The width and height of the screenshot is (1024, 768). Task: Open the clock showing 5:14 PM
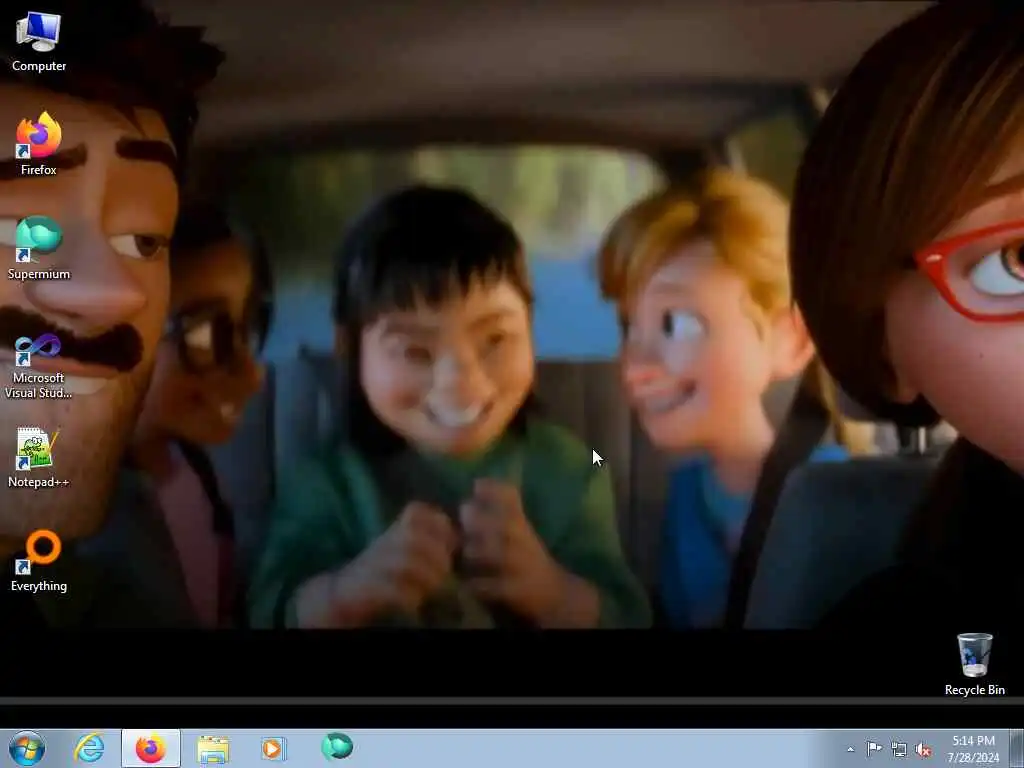pos(973,749)
